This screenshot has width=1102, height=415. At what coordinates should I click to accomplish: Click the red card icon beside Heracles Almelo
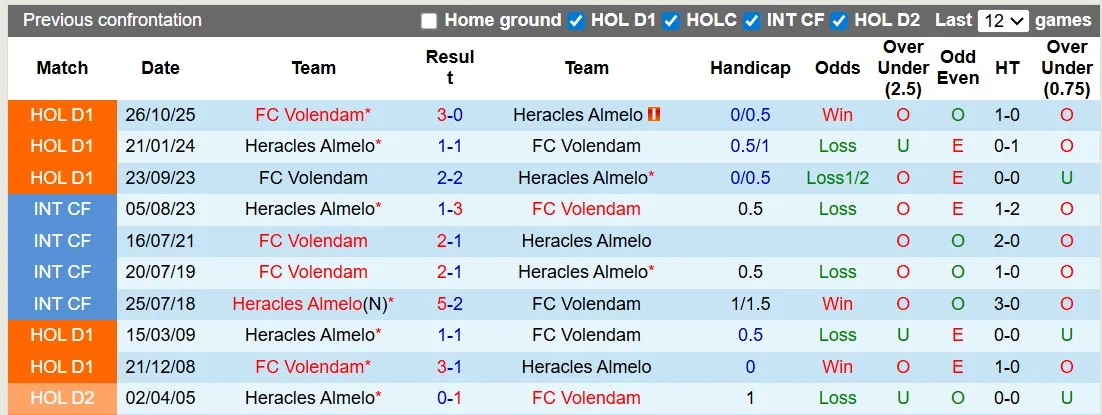point(654,114)
